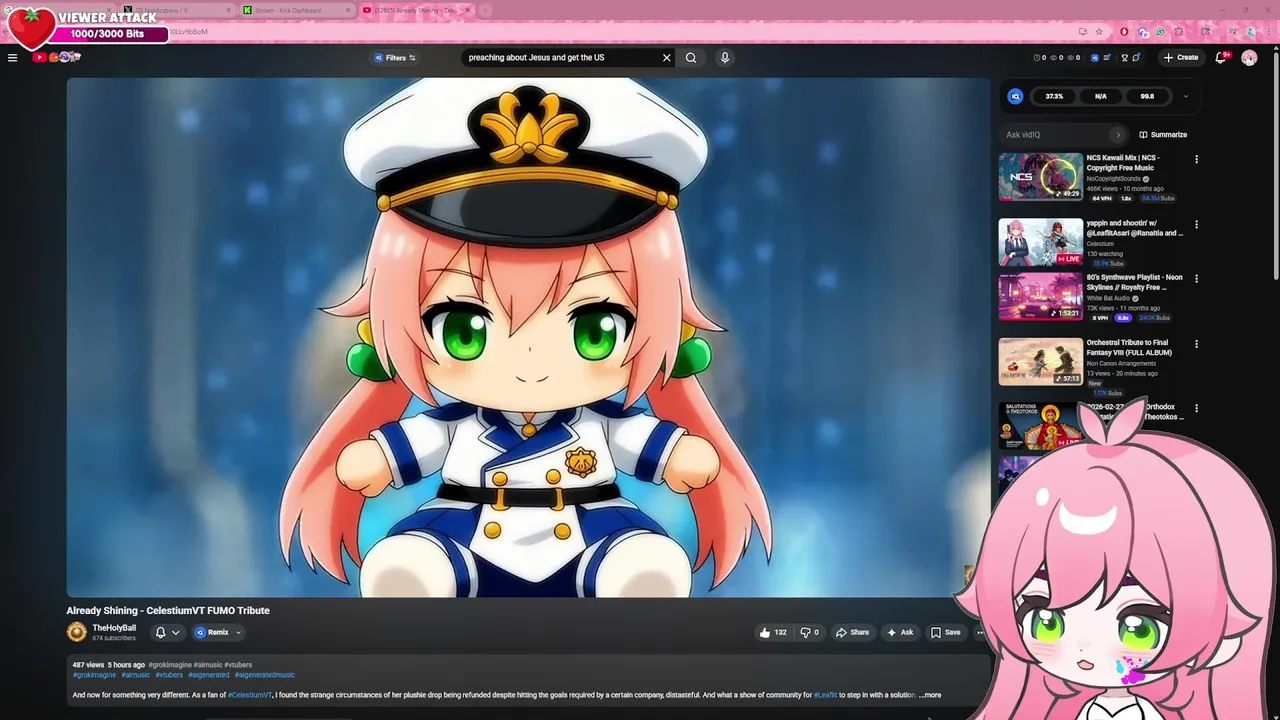Click the Ask button below video

(x=899, y=632)
